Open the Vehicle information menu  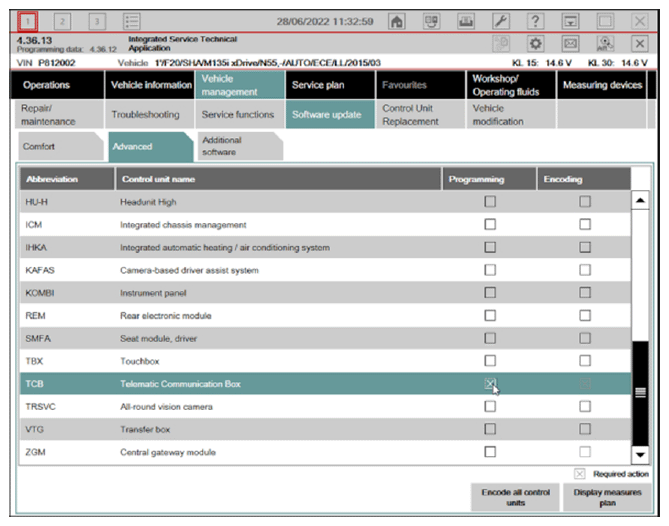[x=151, y=85]
